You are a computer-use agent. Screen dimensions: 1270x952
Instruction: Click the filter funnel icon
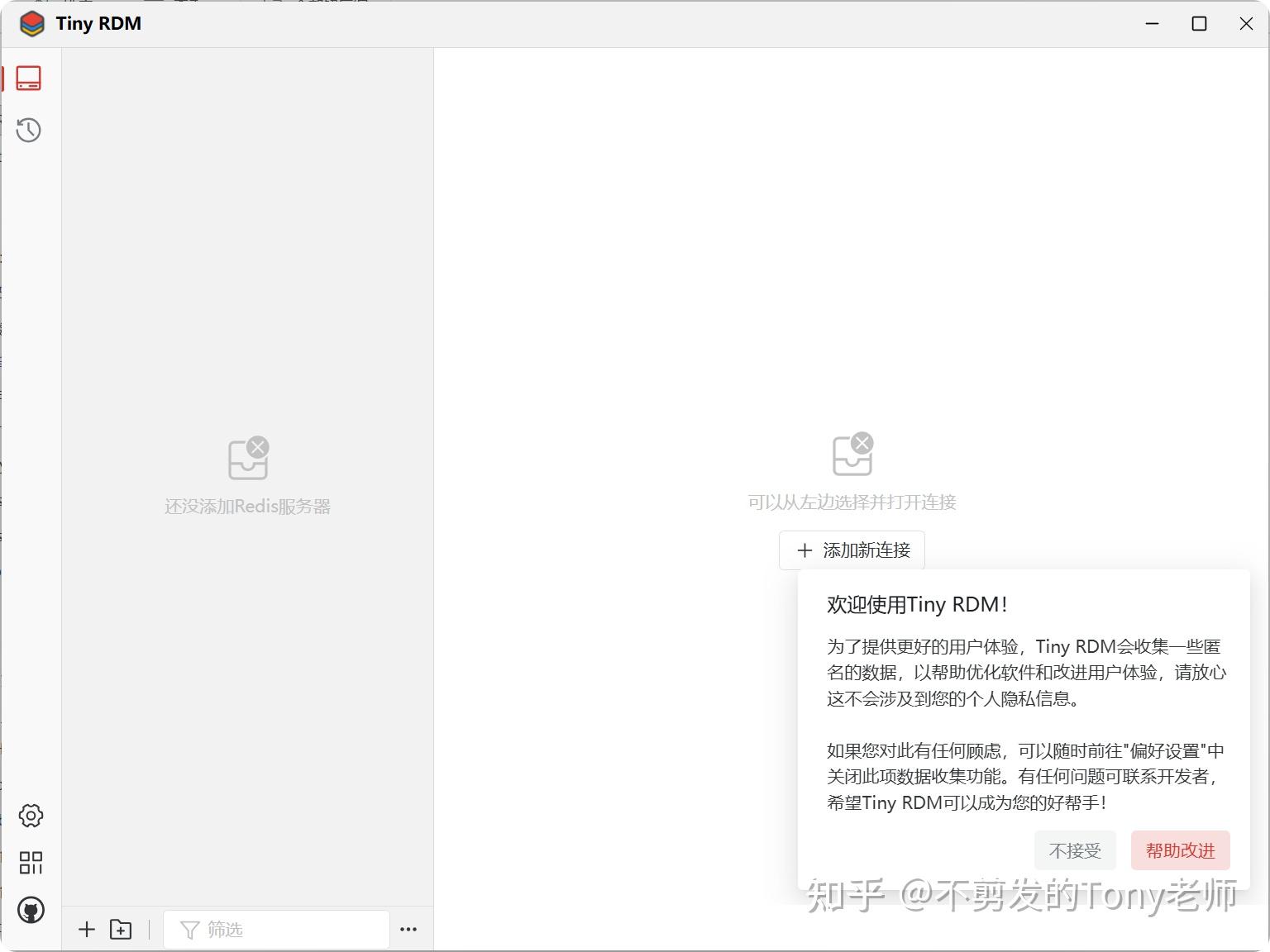click(191, 929)
